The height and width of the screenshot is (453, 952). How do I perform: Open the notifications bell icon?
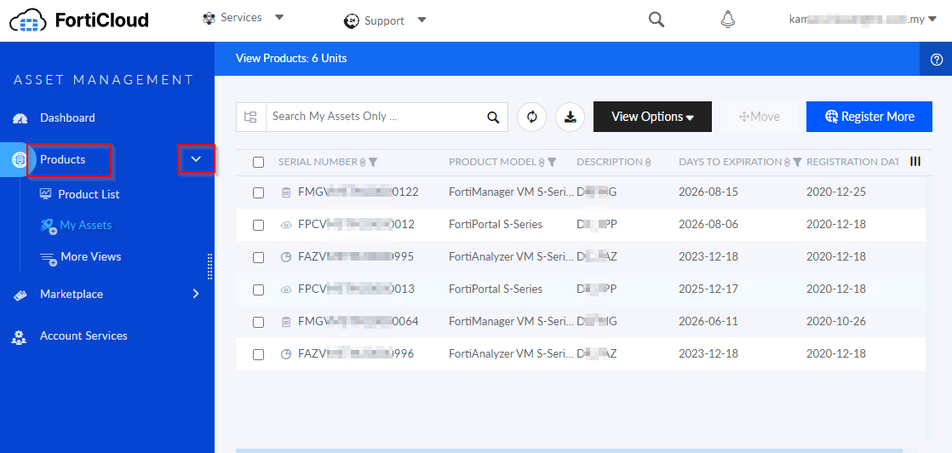(728, 20)
